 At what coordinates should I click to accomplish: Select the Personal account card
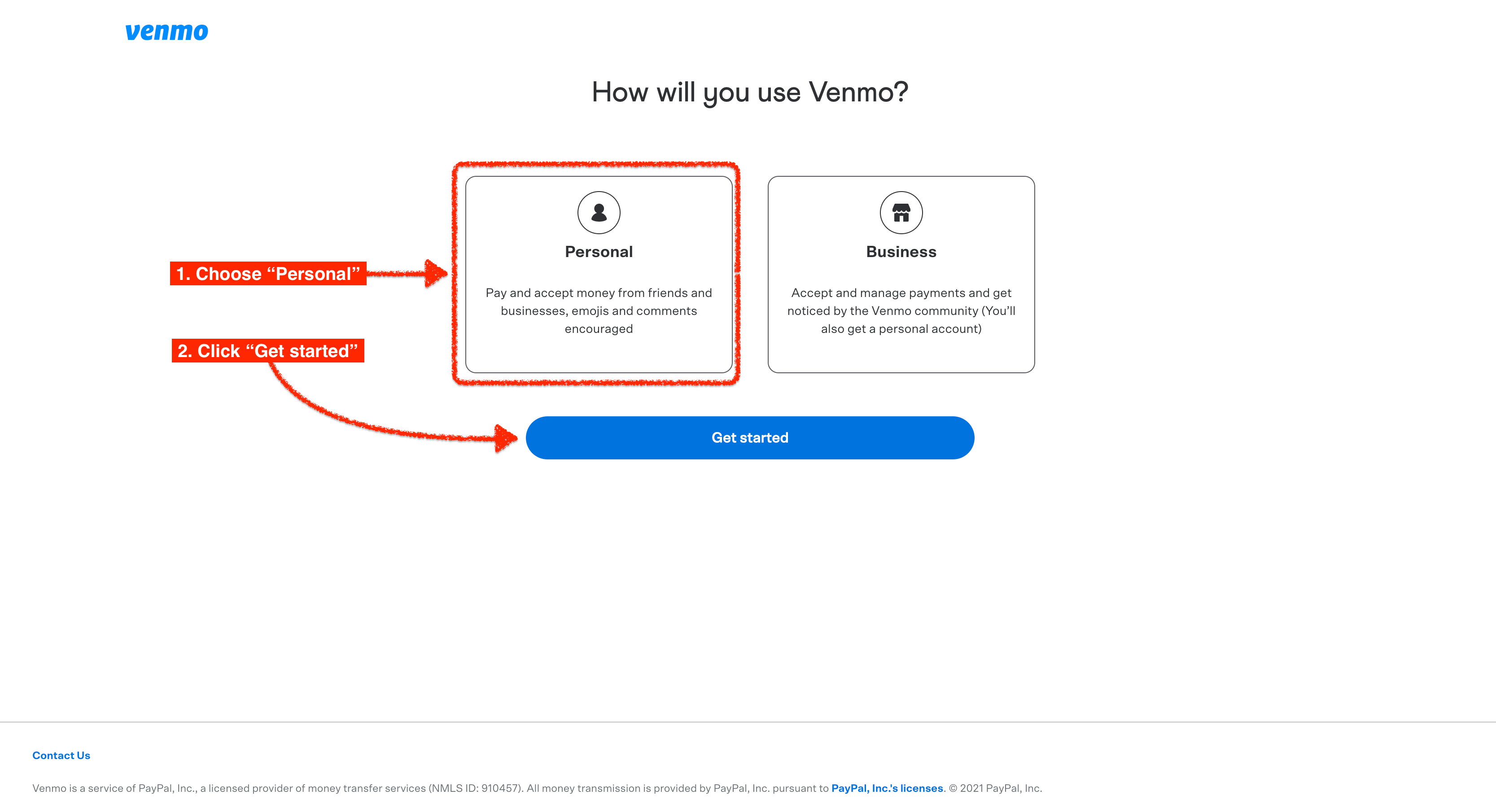coord(599,354)
